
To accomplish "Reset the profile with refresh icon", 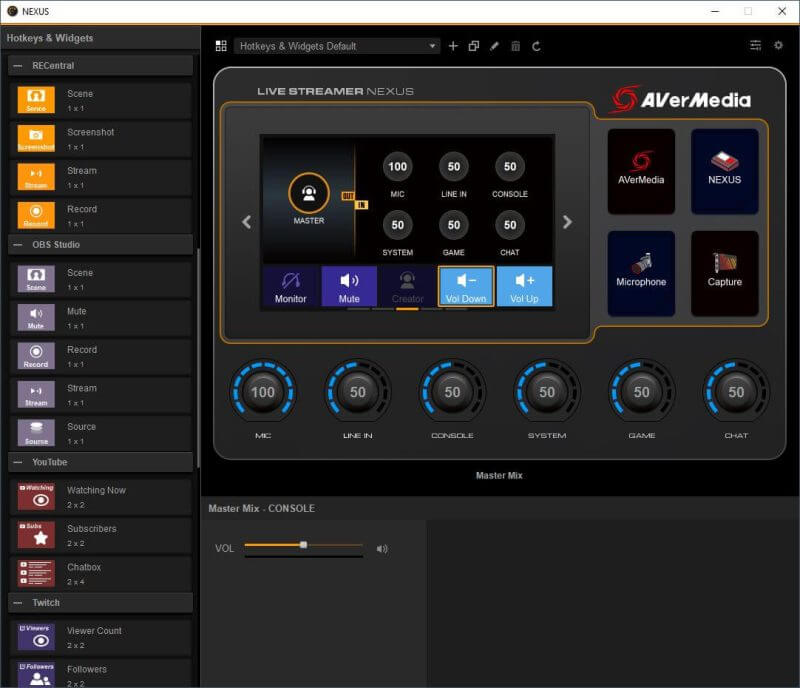I will tap(536, 46).
